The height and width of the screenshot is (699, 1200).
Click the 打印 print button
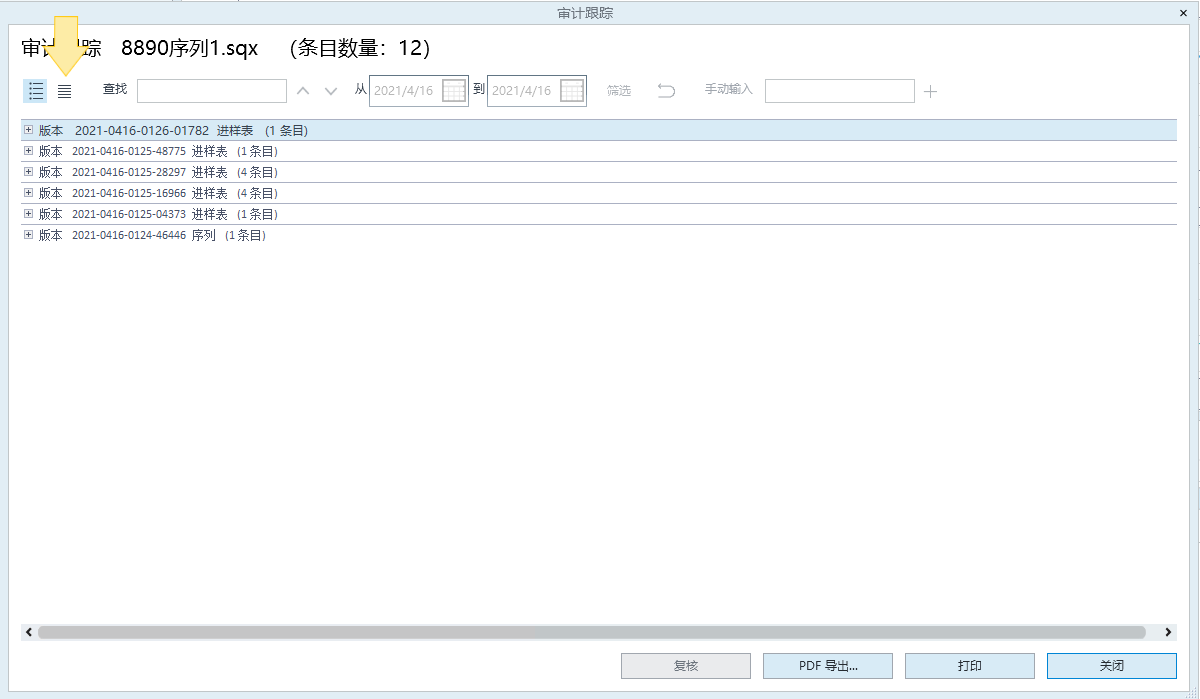click(970, 666)
